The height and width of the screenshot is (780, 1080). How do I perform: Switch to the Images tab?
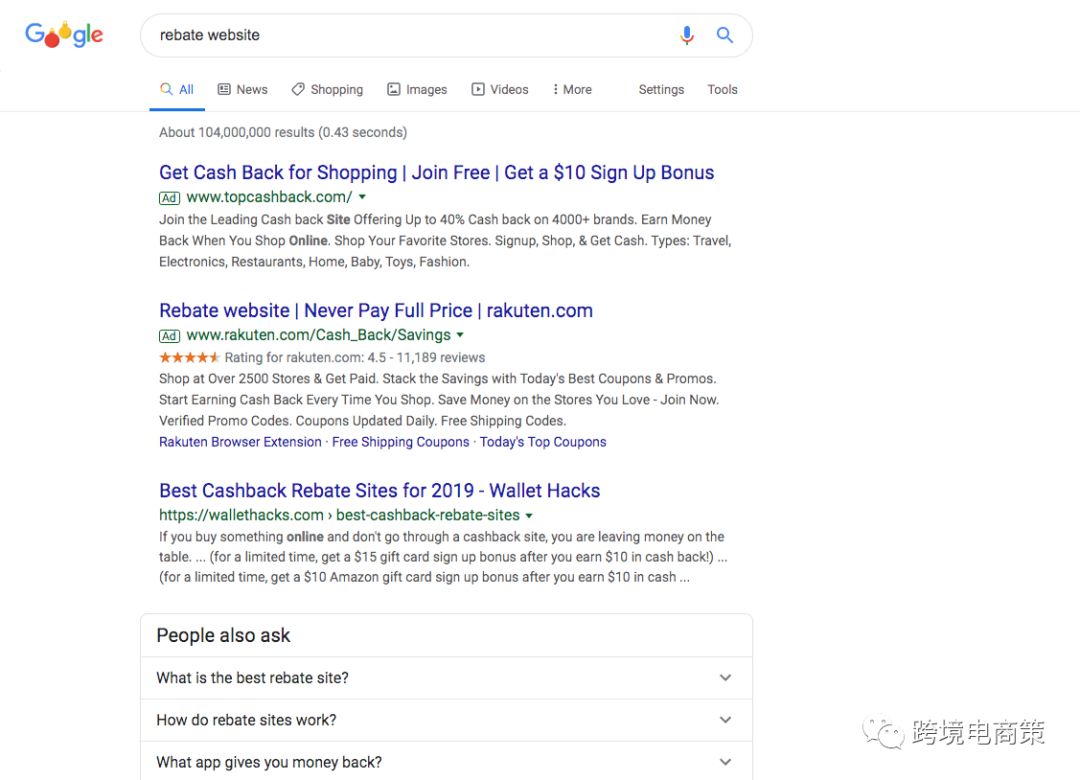(x=417, y=90)
